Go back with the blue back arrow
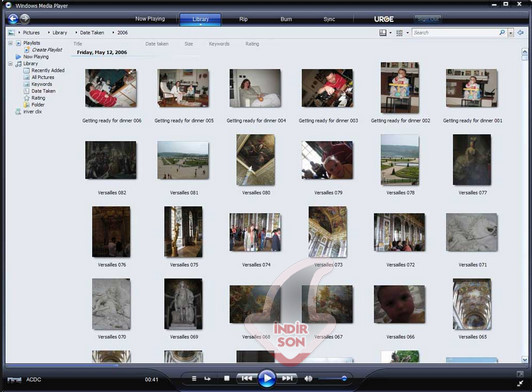The width and height of the screenshot is (532, 392). [x=13, y=18]
